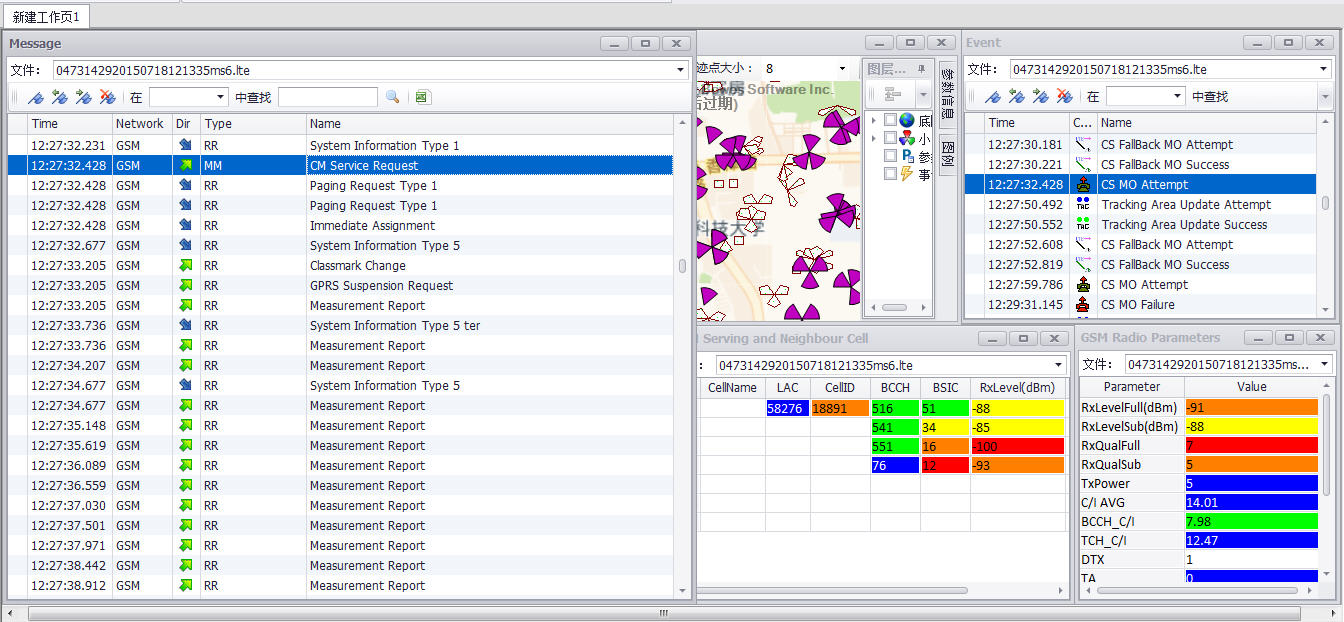Click the first binoculars find icon in Message toolbar

35,97
